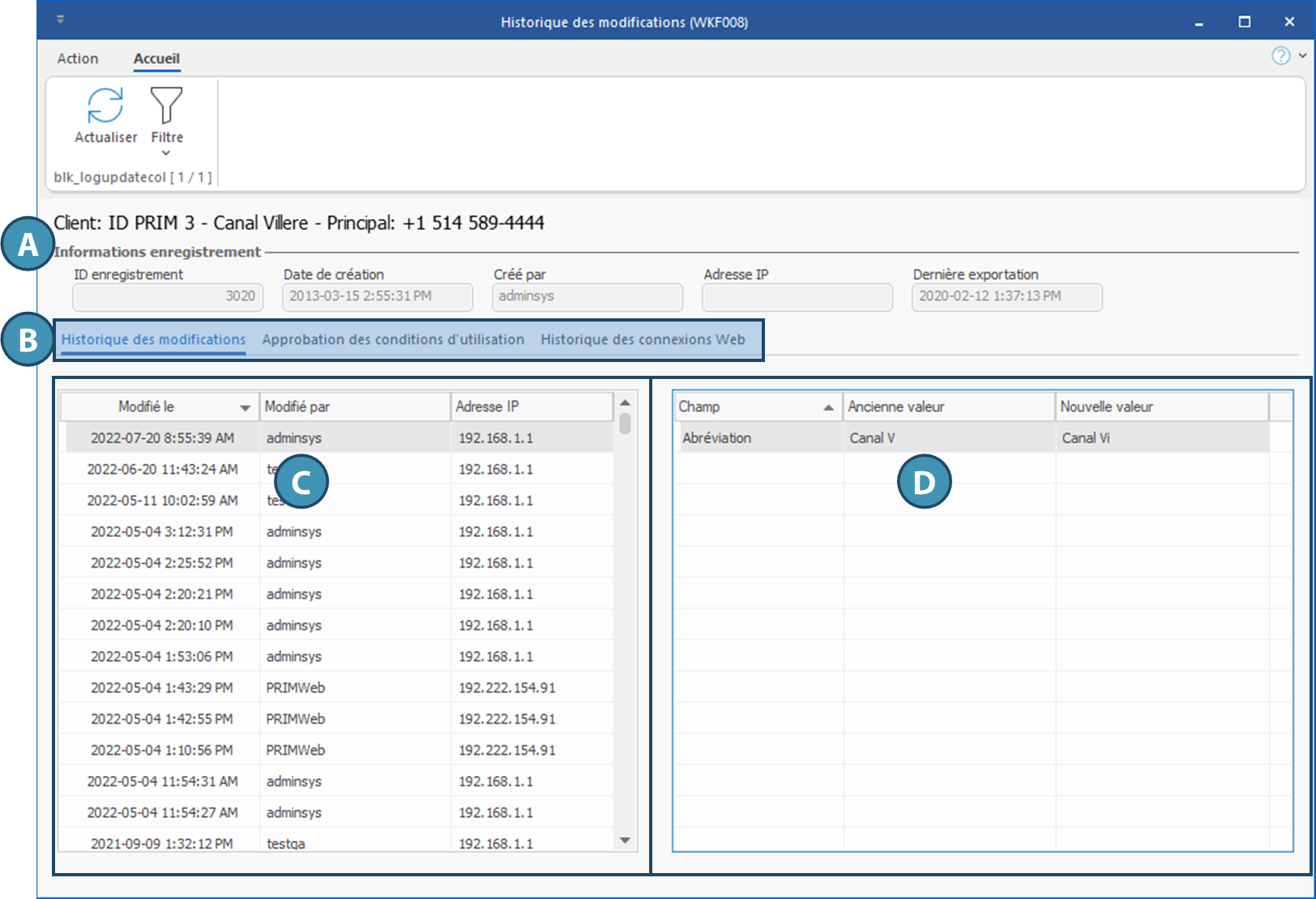Click the Modifié par column header
The image size is (1316, 899).
coord(354,407)
